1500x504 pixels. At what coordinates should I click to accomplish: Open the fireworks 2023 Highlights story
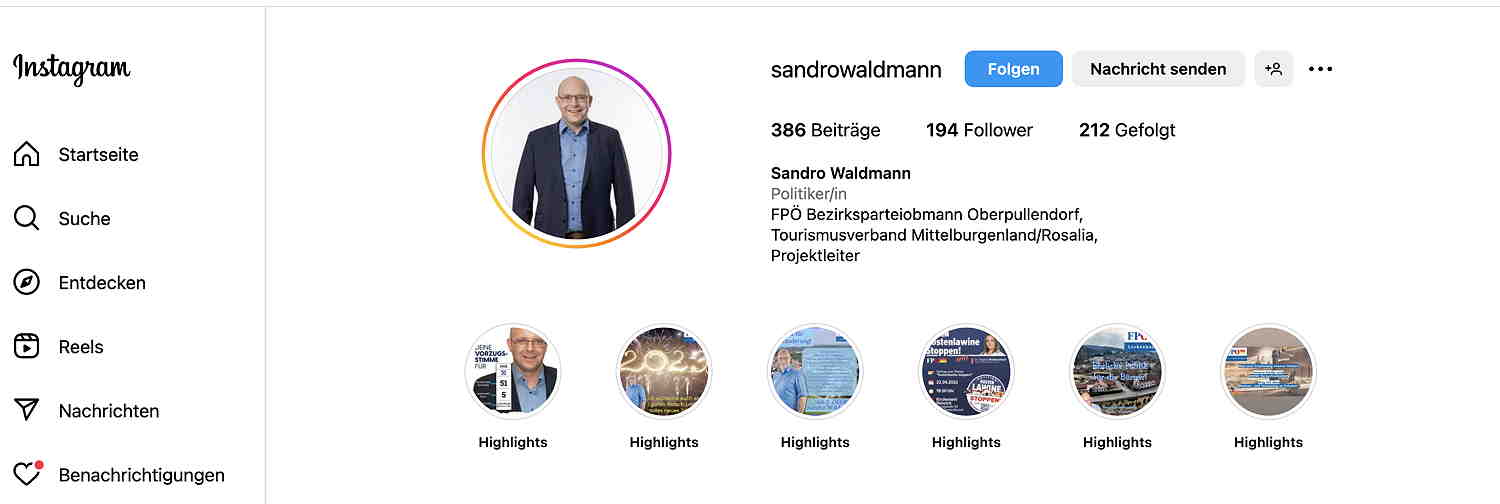coord(664,371)
